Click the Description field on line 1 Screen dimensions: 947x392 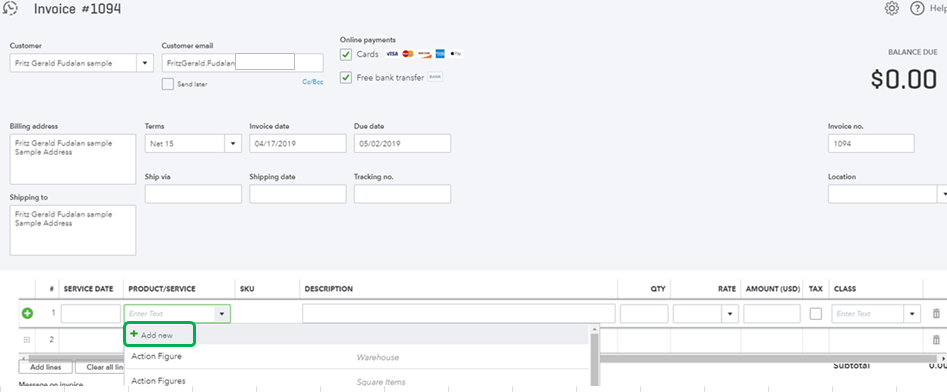459,313
